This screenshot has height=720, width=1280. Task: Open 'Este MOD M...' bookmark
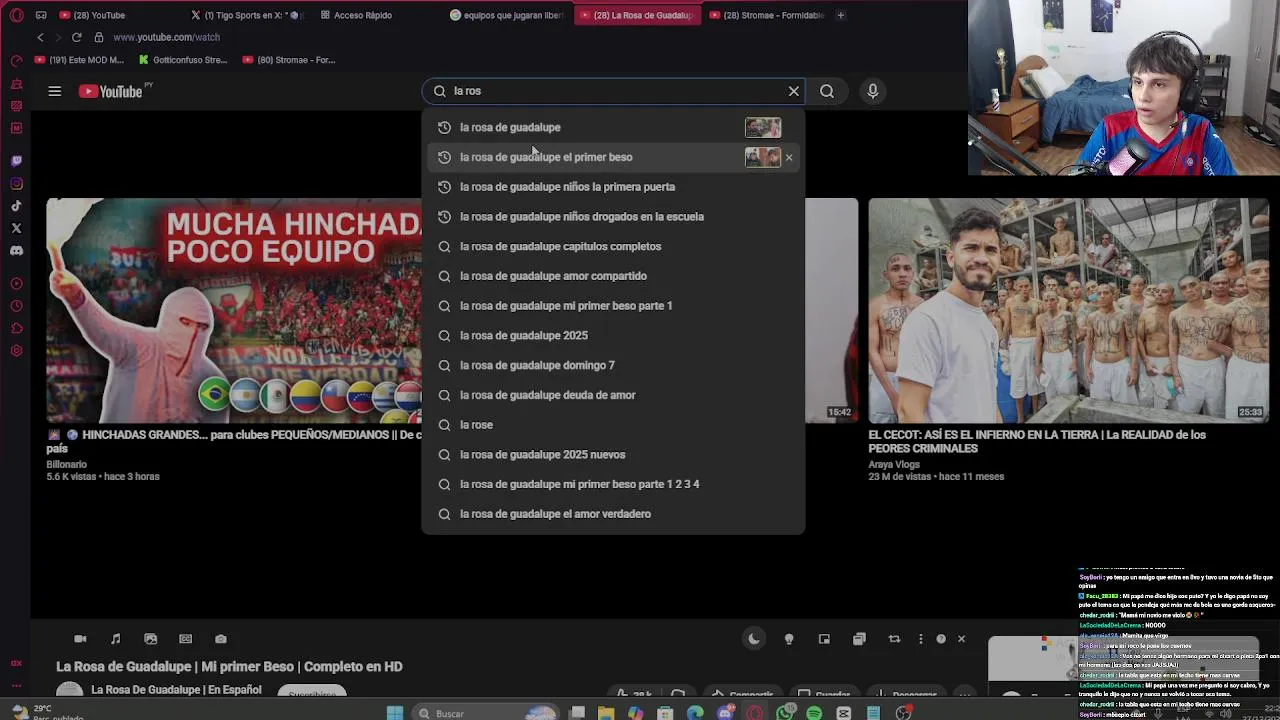point(79,60)
